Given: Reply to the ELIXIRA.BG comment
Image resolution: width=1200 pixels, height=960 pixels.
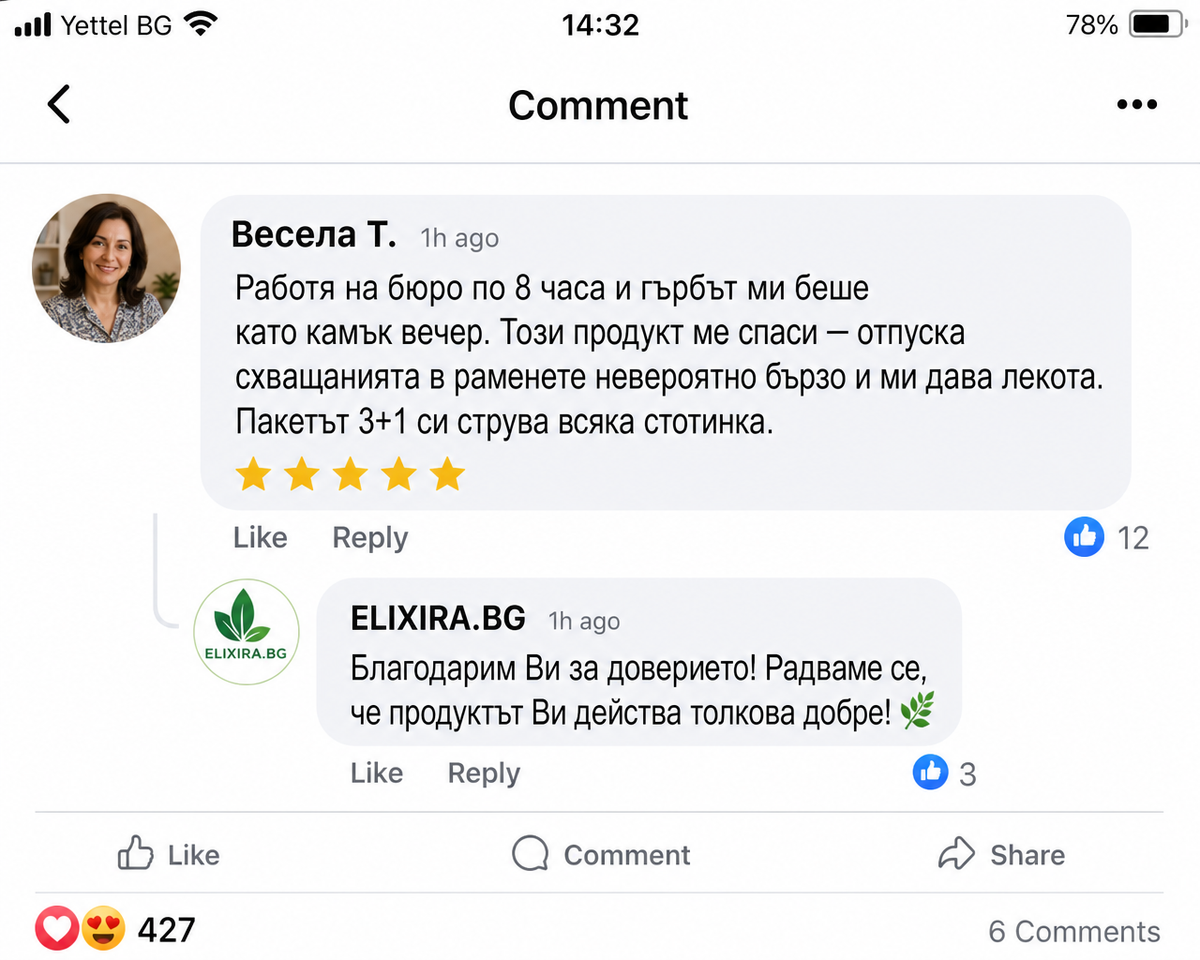Looking at the screenshot, I should click(484, 773).
